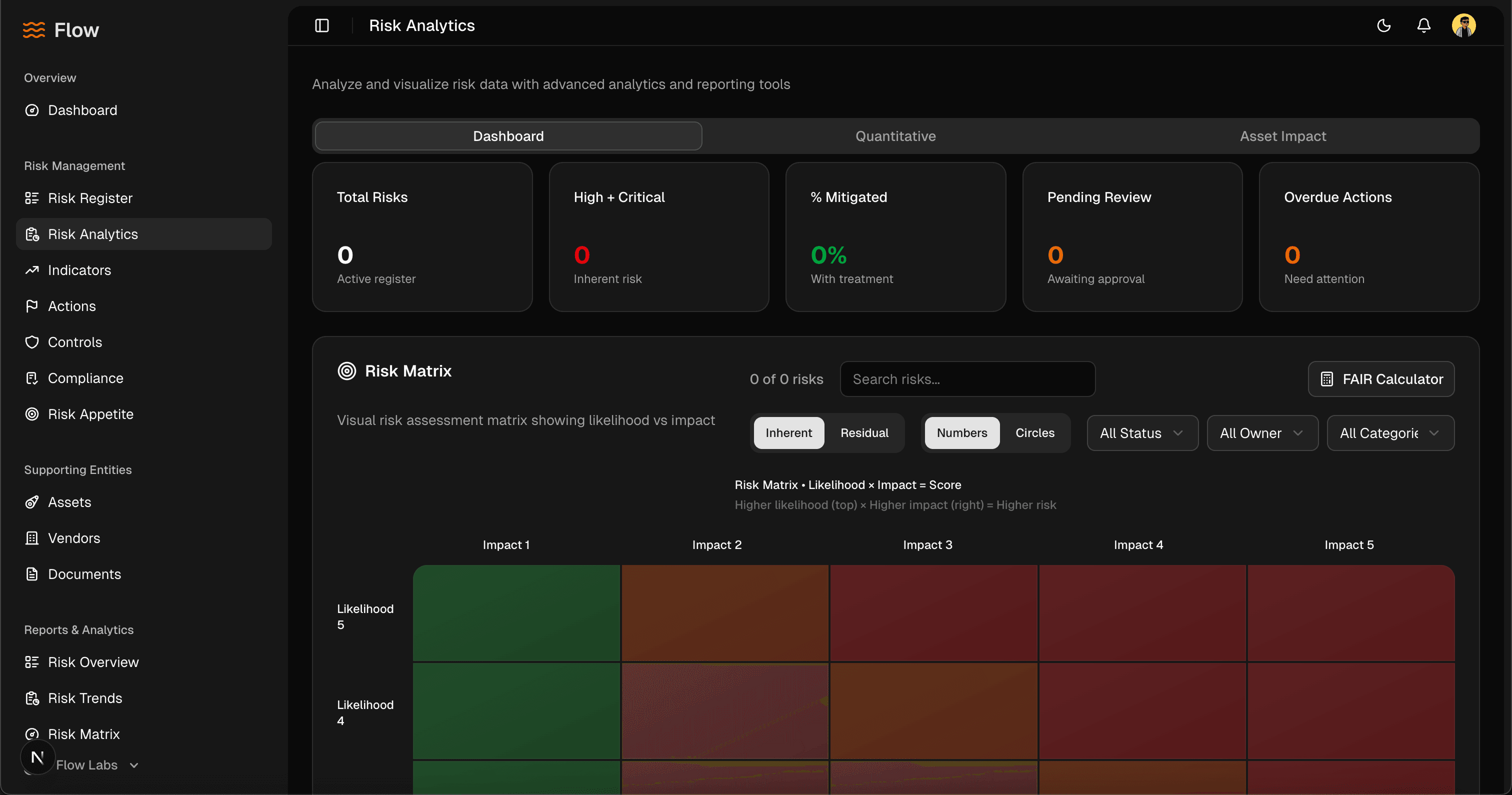
Task: Open the Asset Impact tab
Action: 1282,135
